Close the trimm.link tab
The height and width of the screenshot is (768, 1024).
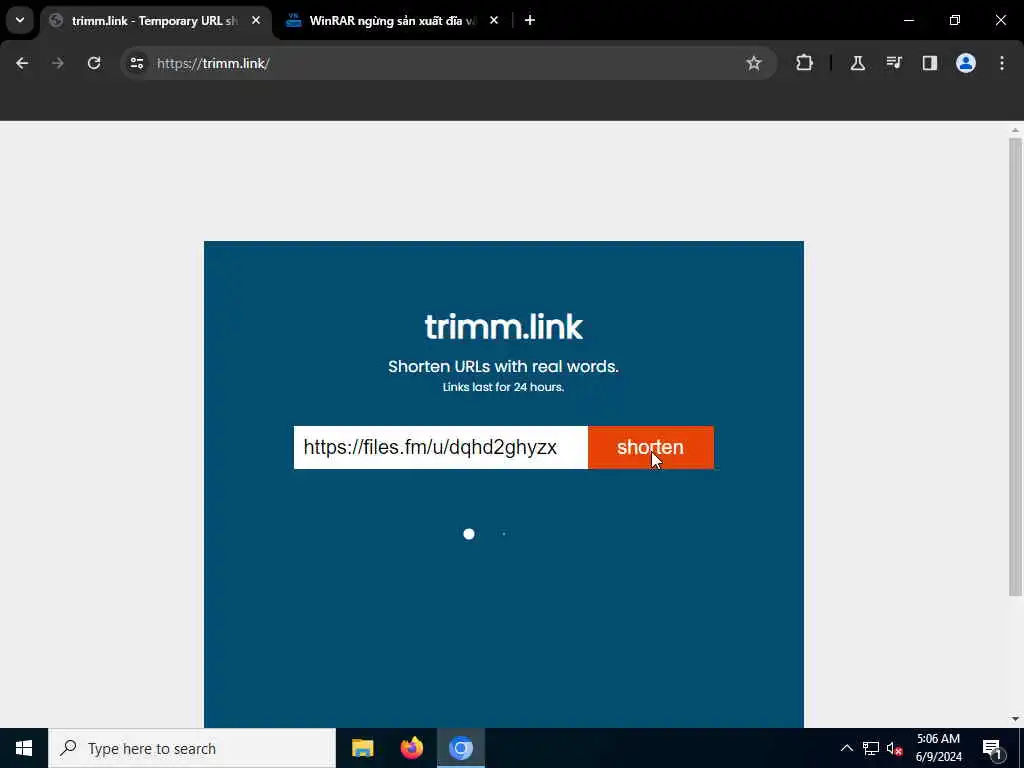point(256,21)
